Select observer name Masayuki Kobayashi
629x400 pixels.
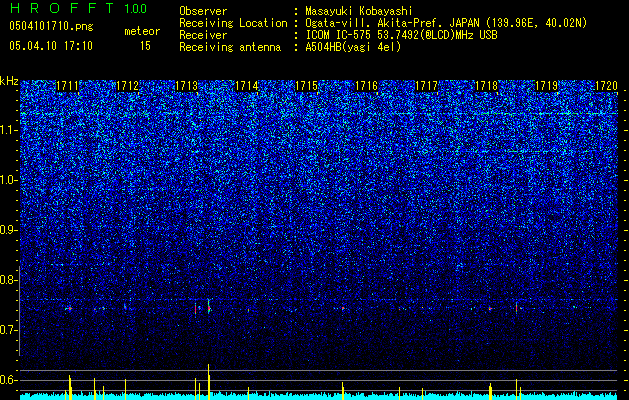pyautogui.click(x=358, y=11)
